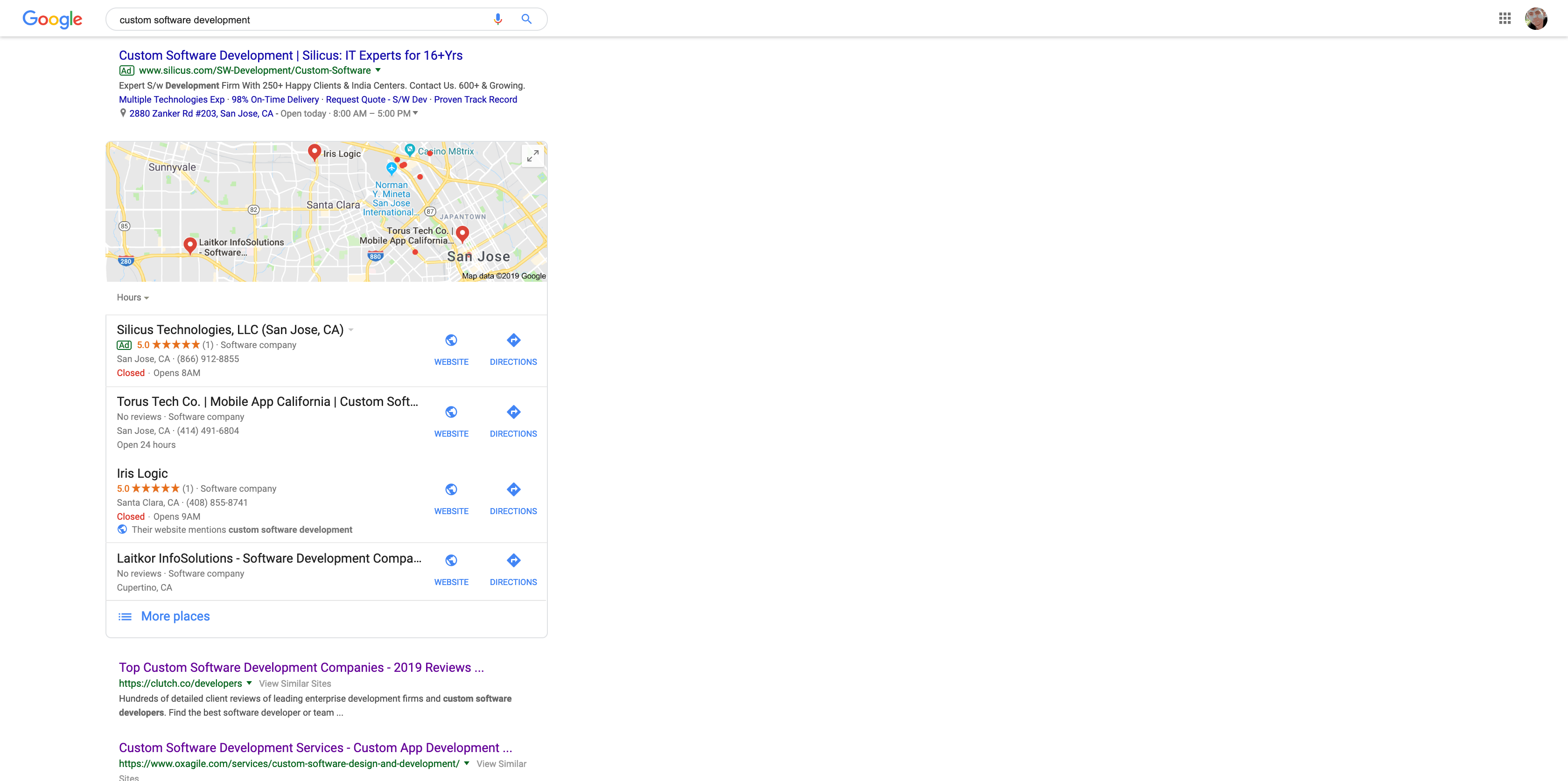
Task: Open the Custom Software Development Silicus ad
Action: click(290, 56)
